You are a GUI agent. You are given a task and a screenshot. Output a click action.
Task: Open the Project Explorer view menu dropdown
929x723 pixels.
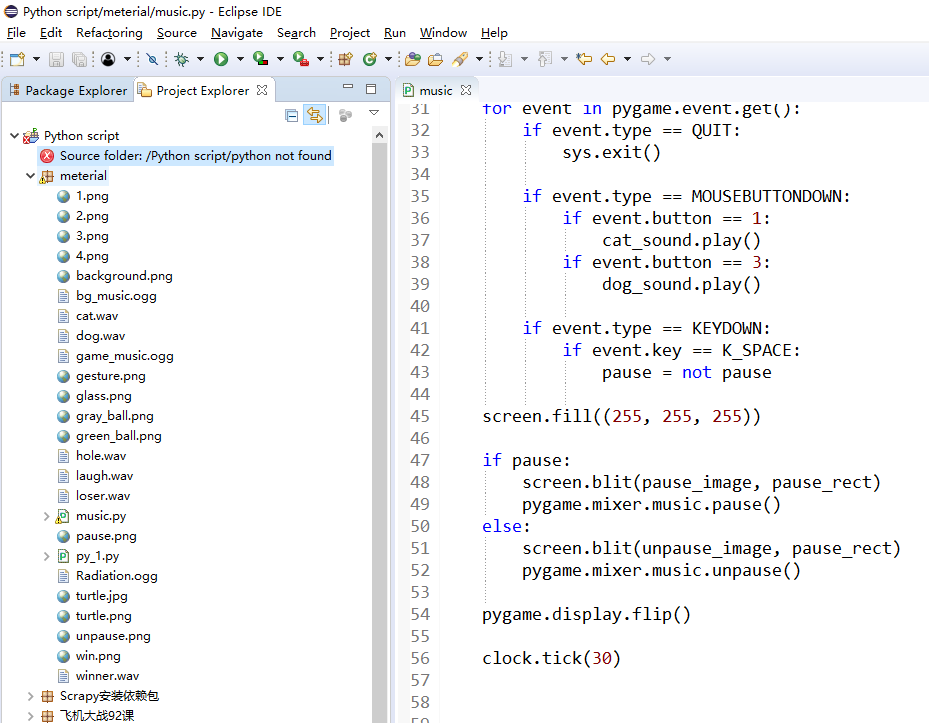point(374,114)
